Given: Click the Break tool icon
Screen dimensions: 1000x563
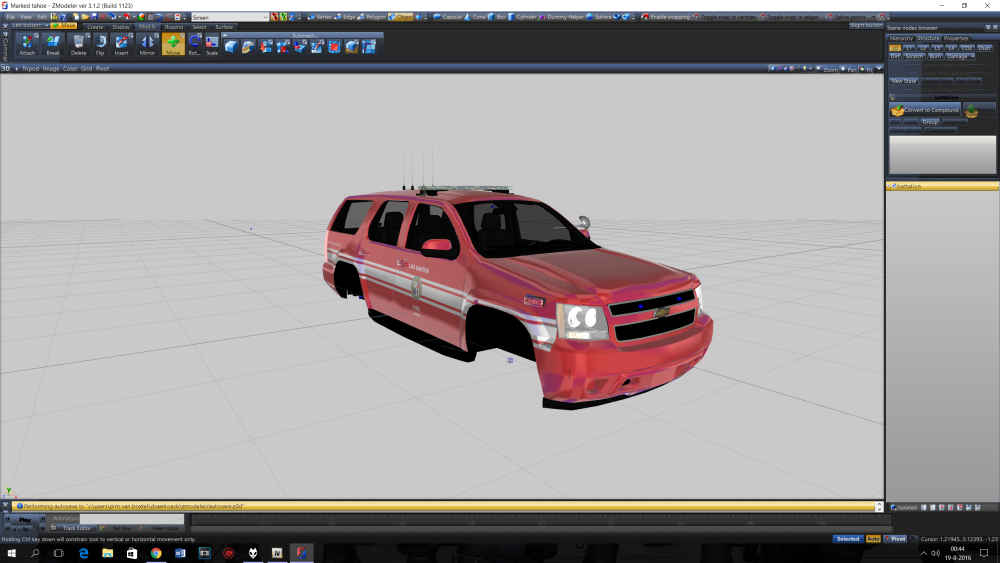Looking at the screenshot, I should [x=53, y=43].
